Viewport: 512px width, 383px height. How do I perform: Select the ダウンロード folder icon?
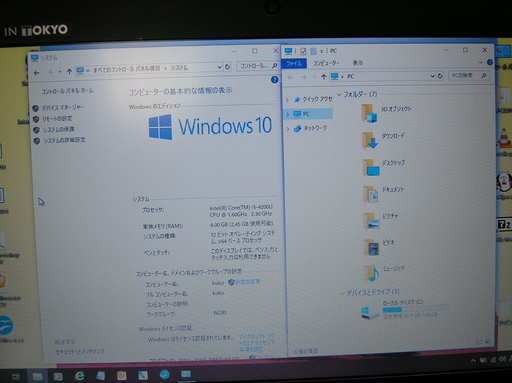click(x=370, y=140)
